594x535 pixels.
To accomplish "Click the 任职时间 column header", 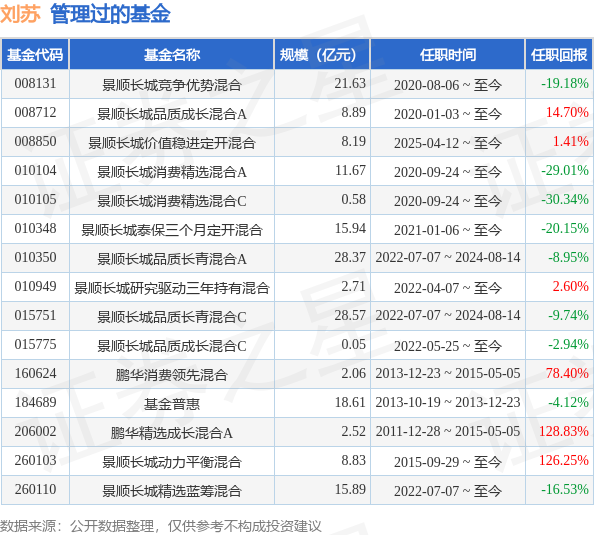I will coord(447,55).
